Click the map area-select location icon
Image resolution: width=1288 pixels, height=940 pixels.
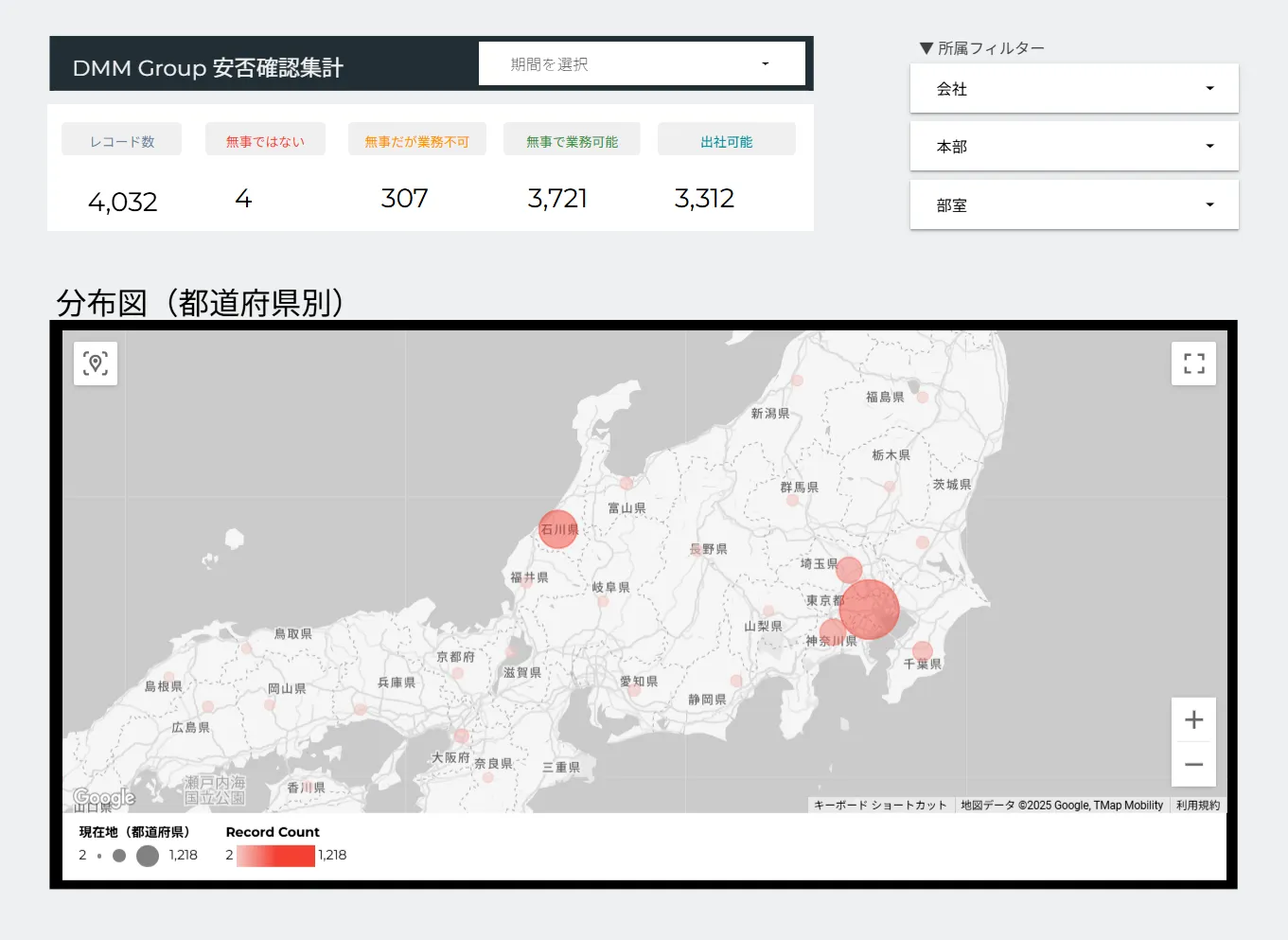tap(96, 364)
